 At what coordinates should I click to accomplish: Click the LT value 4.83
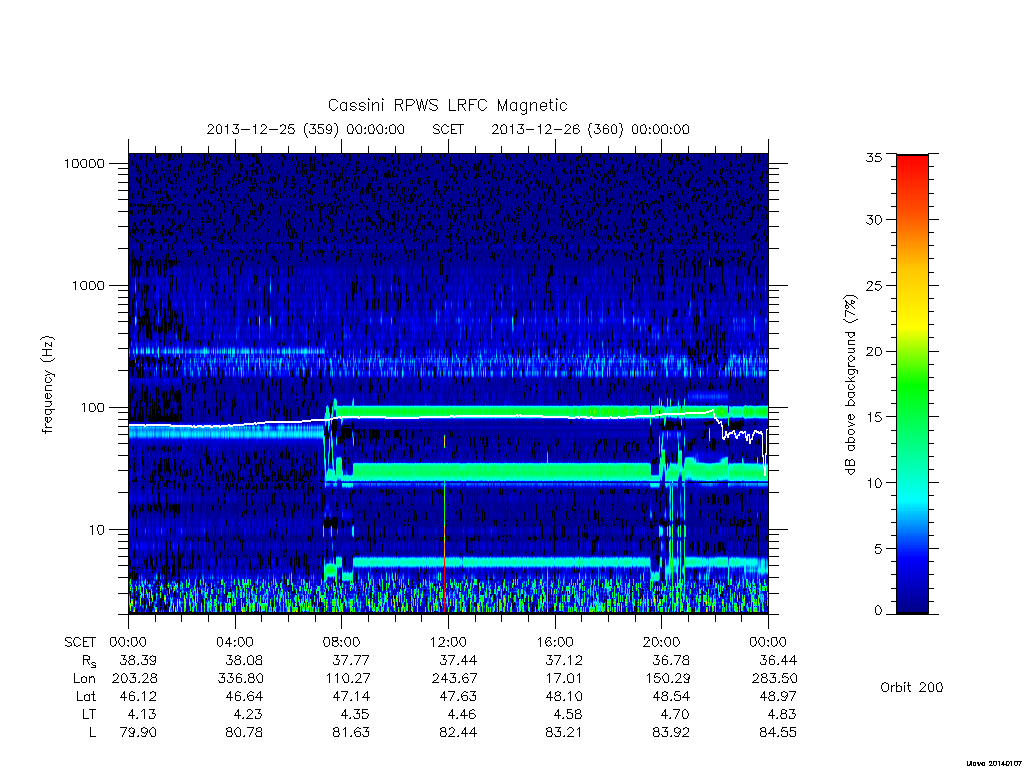[x=782, y=714]
